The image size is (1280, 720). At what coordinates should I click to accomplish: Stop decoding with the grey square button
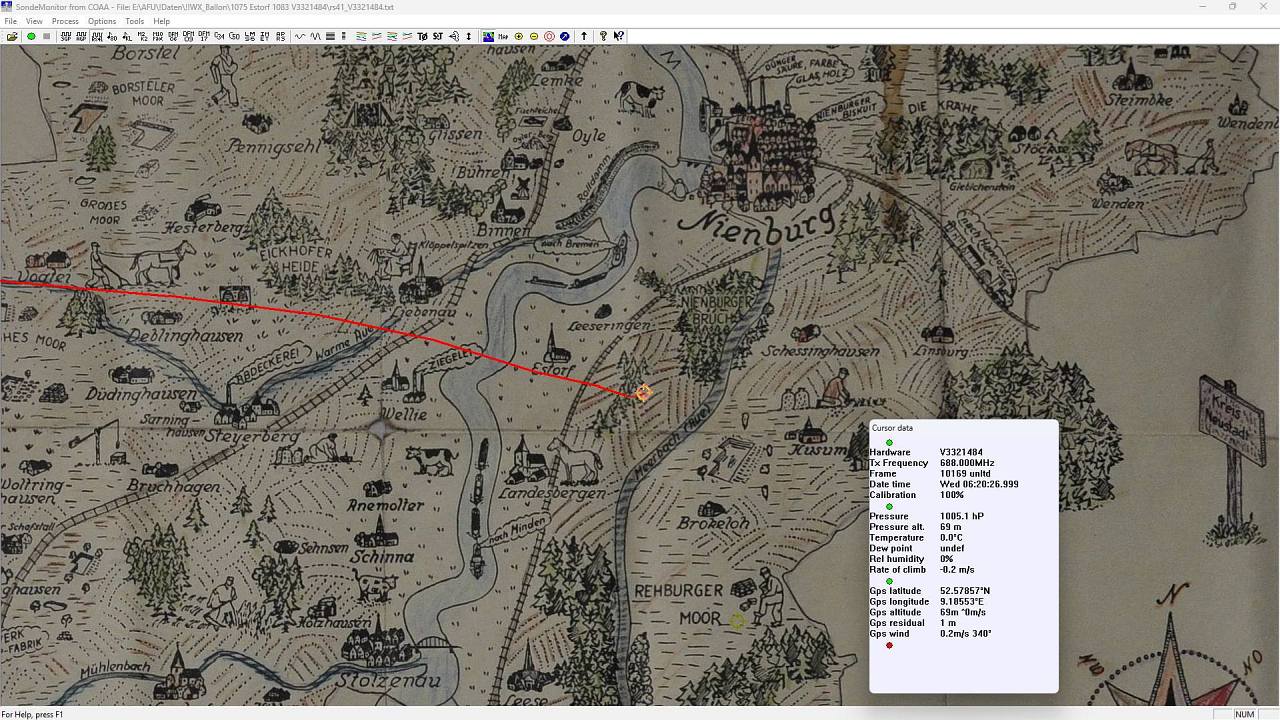click(x=46, y=36)
